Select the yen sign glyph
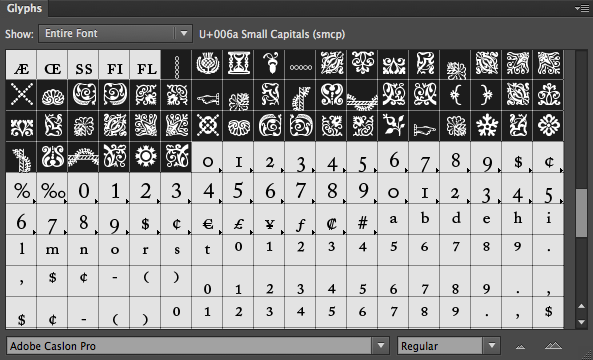Image resolution: width=593 pixels, height=360 pixels. 269,219
